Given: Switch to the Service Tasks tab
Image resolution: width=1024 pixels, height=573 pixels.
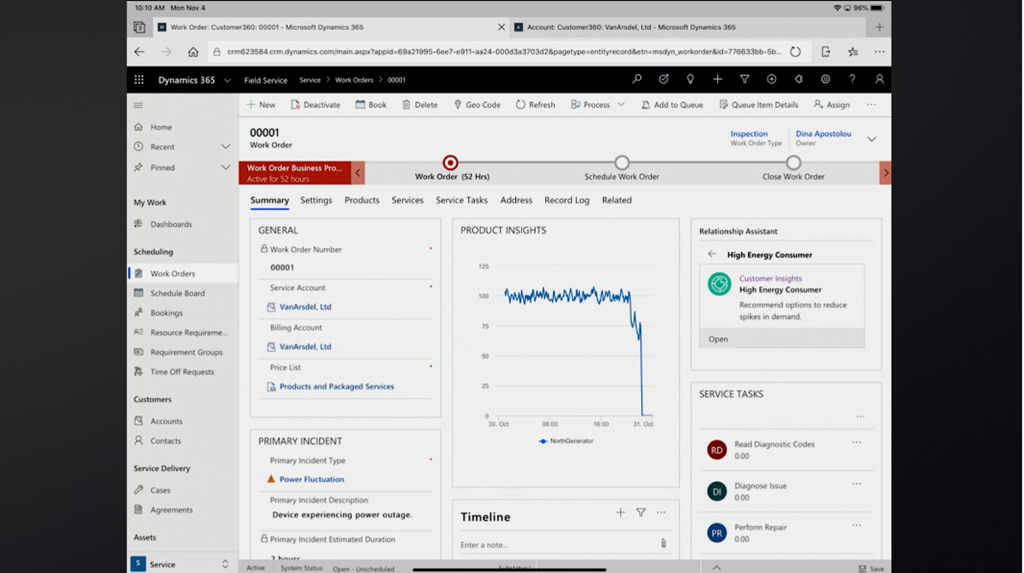Looking at the screenshot, I should pos(461,200).
